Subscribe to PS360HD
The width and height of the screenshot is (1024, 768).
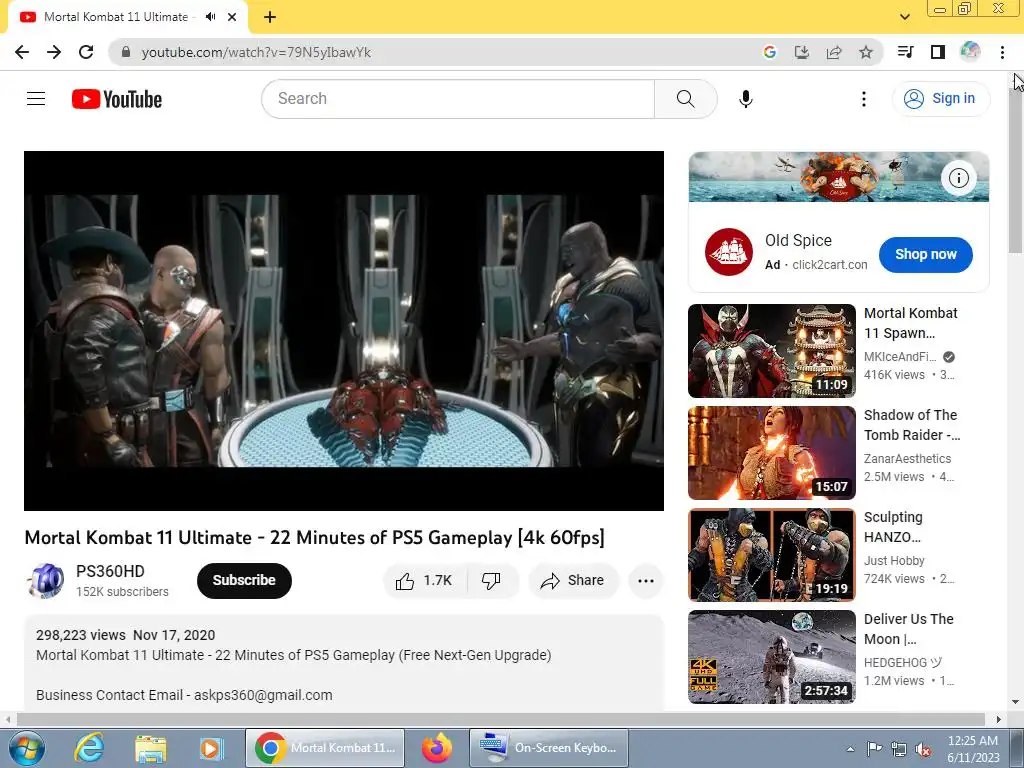pos(244,581)
